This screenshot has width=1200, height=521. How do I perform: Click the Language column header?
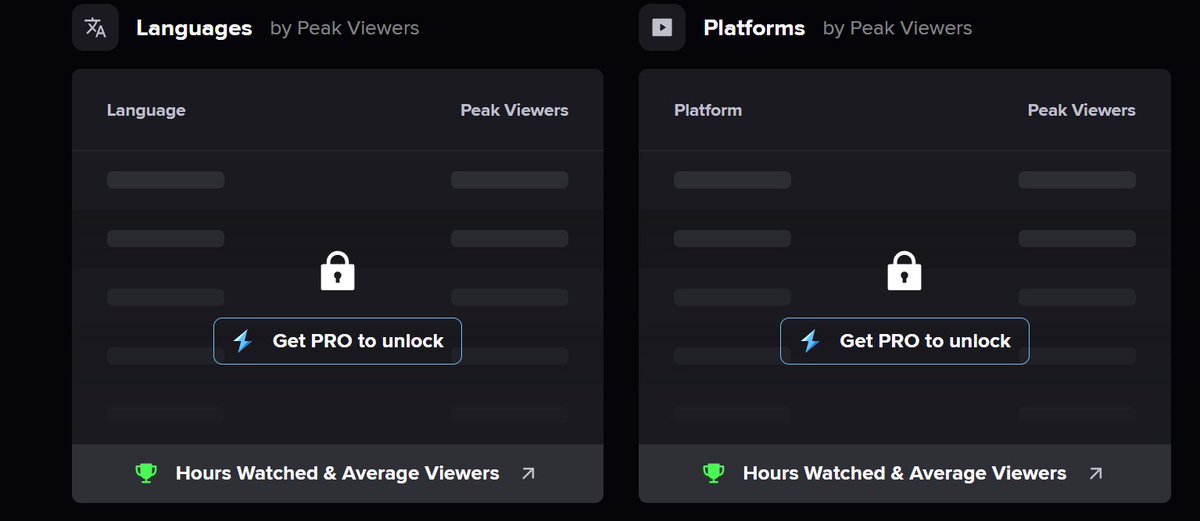tap(146, 110)
